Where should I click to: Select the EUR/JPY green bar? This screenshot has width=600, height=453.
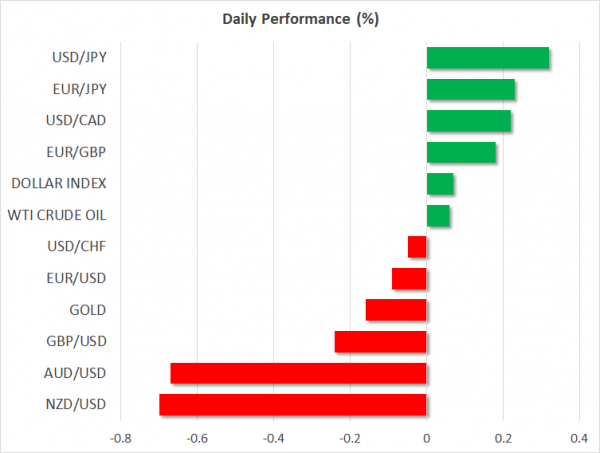click(471, 90)
